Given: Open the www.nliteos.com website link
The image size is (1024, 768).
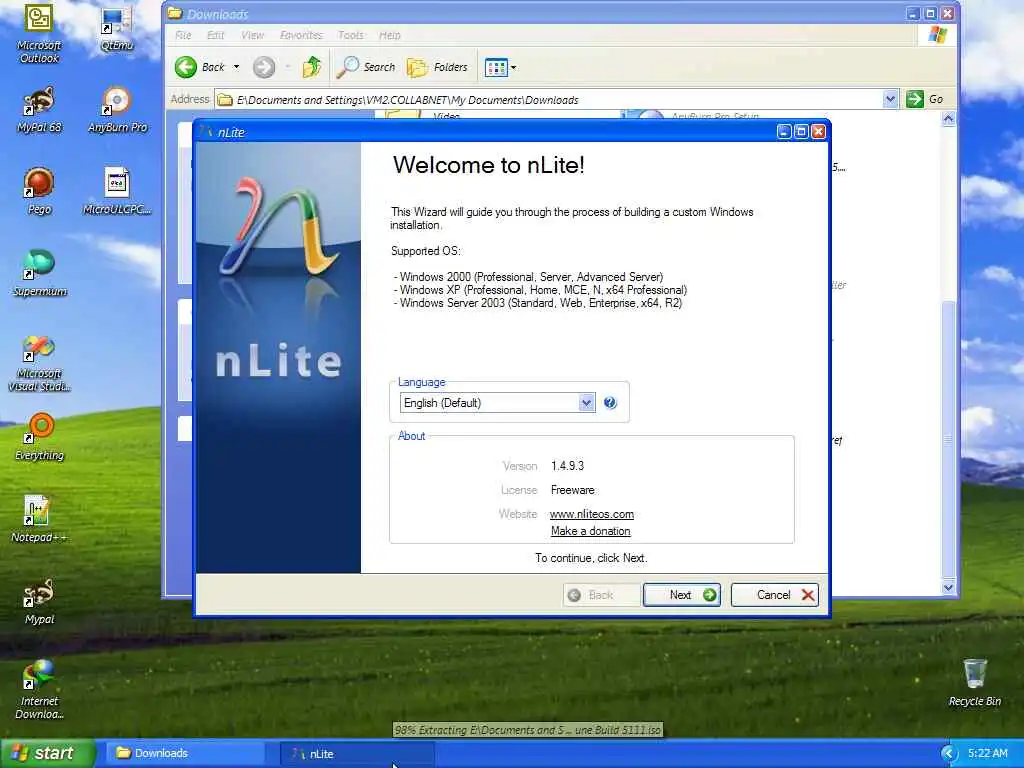Looking at the screenshot, I should (x=592, y=514).
